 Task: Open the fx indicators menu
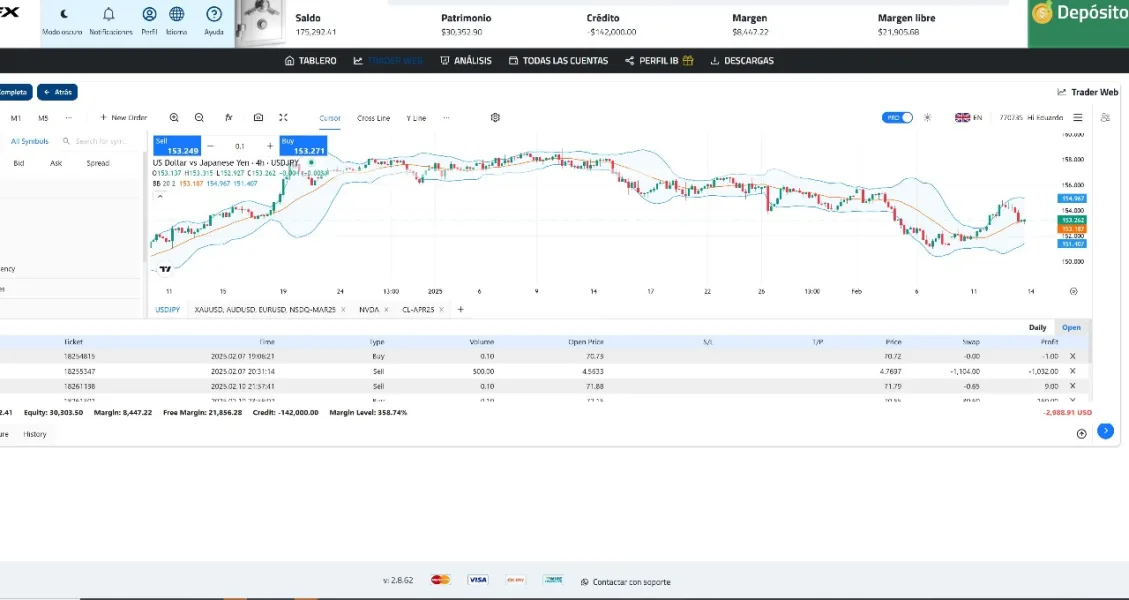pos(229,118)
